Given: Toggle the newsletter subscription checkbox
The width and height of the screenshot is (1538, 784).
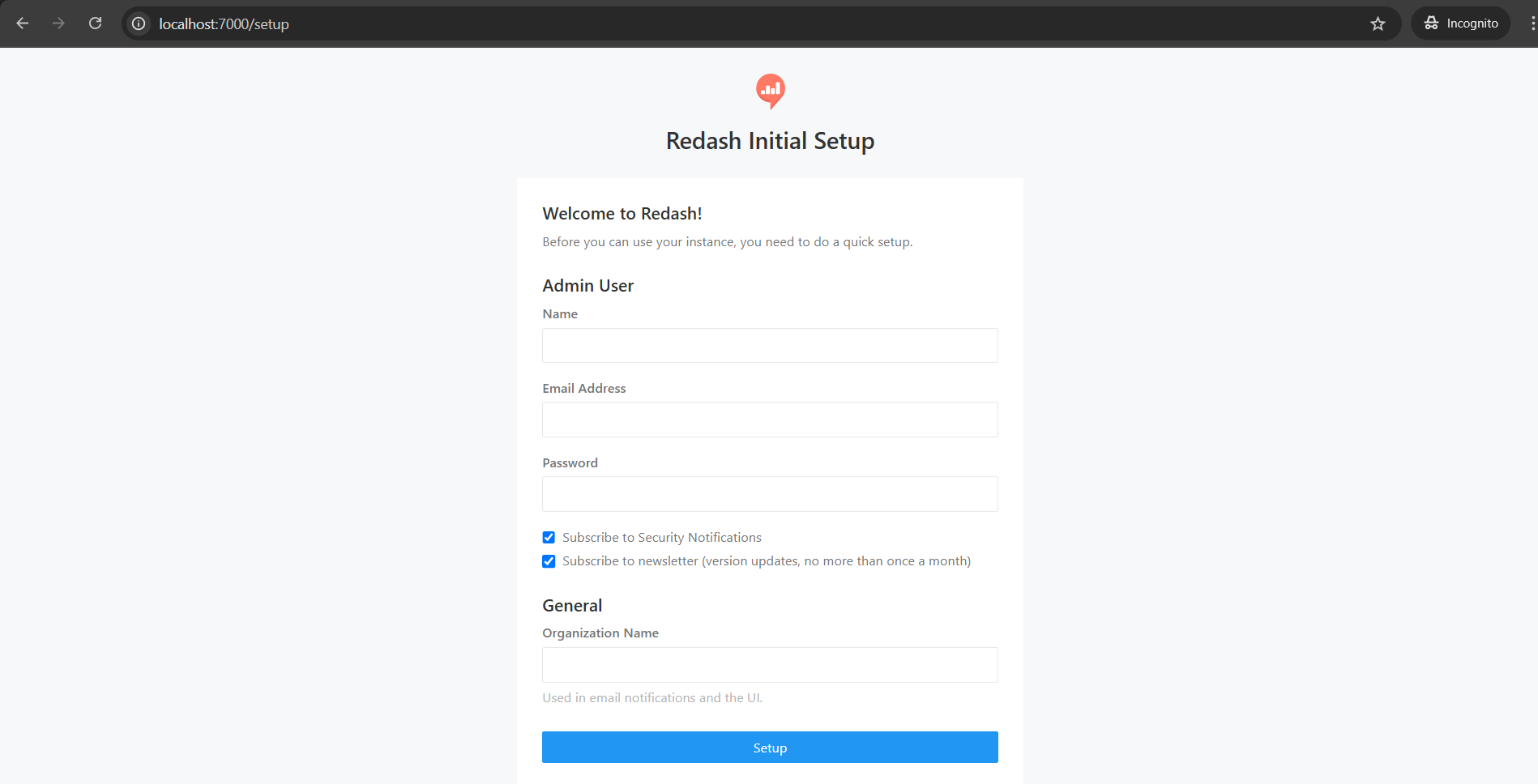Looking at the screenshot, I should coord(549,561).
